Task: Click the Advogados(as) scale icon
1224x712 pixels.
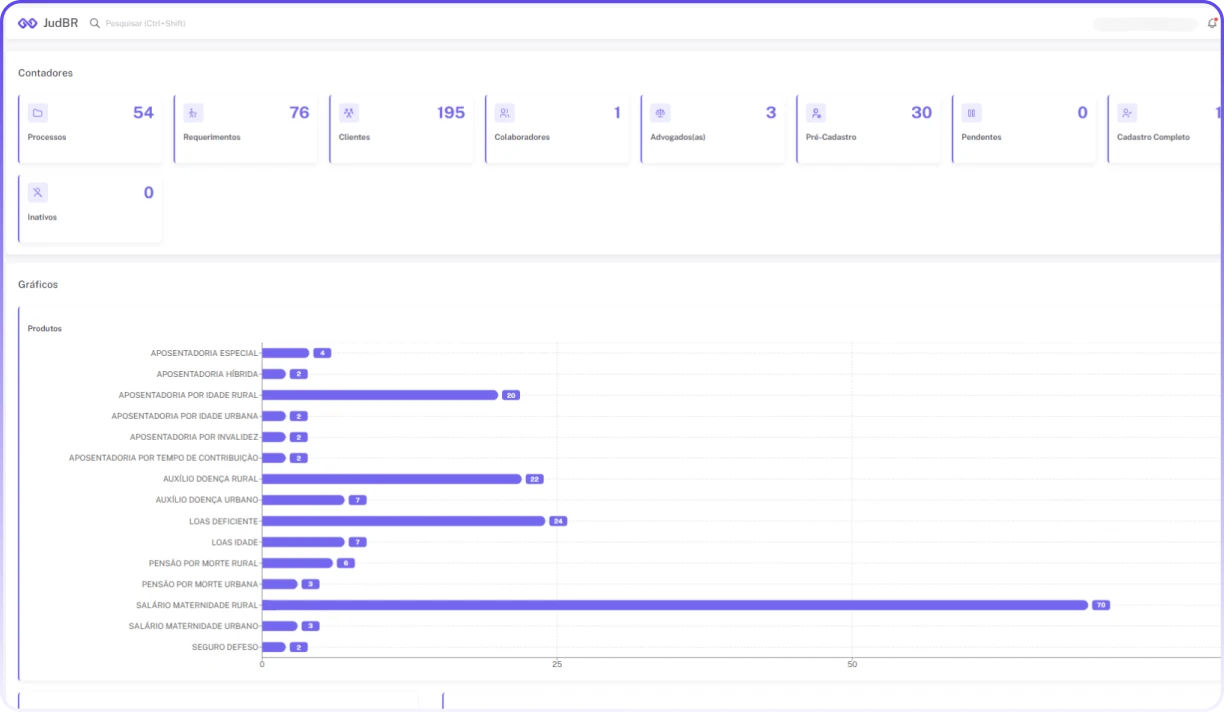Action: click(x=660, y=113)
